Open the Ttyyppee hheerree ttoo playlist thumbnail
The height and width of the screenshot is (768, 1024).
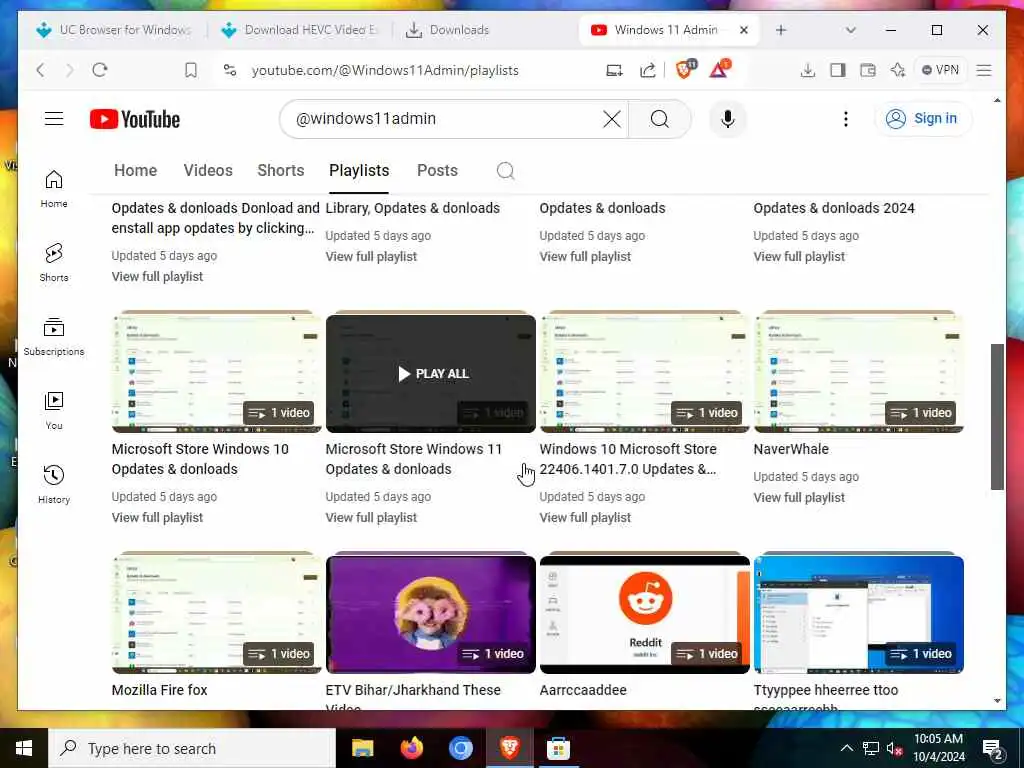point(859,613)
